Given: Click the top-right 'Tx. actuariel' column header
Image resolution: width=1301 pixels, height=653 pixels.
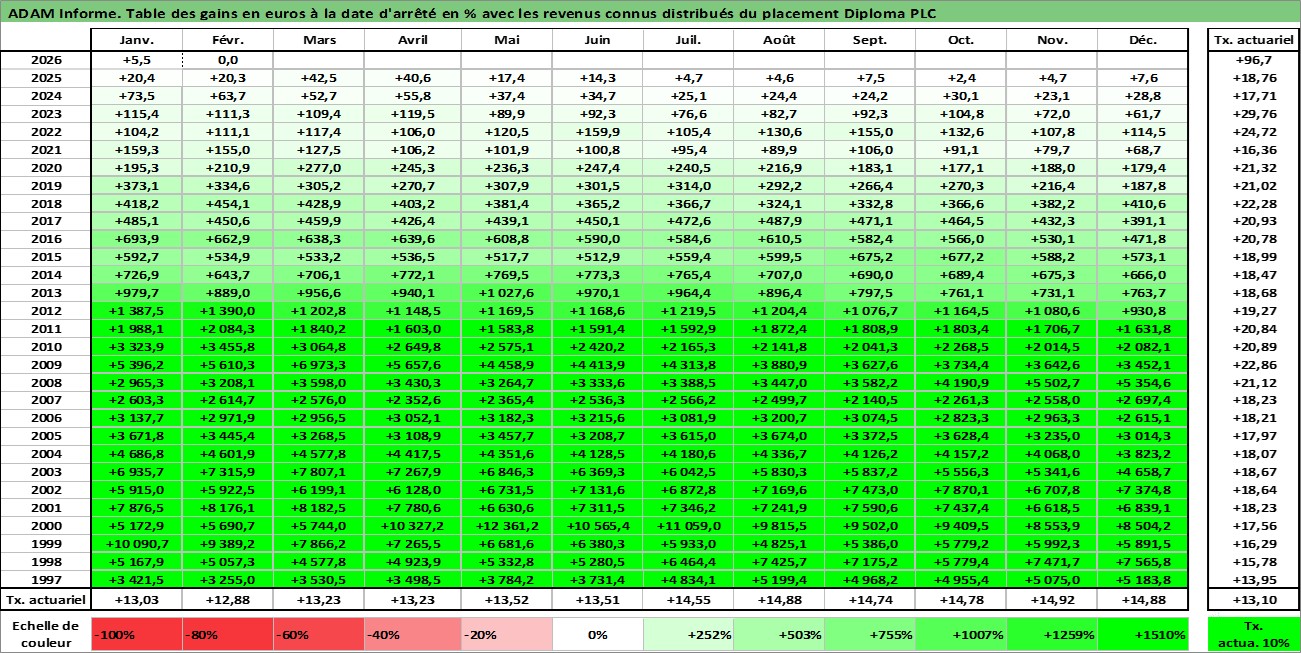Looking at the screenshot, I should (1254, 40).
